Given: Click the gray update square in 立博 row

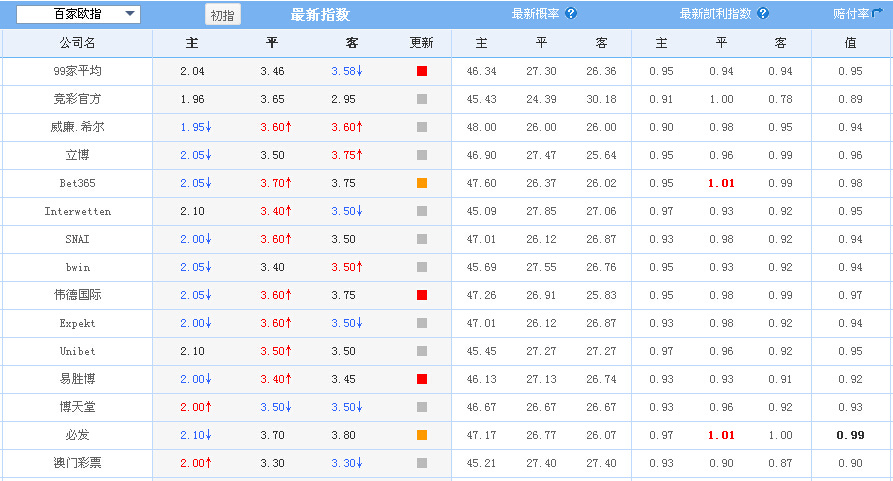Looking at the screenshot, I should coord(422,155).
